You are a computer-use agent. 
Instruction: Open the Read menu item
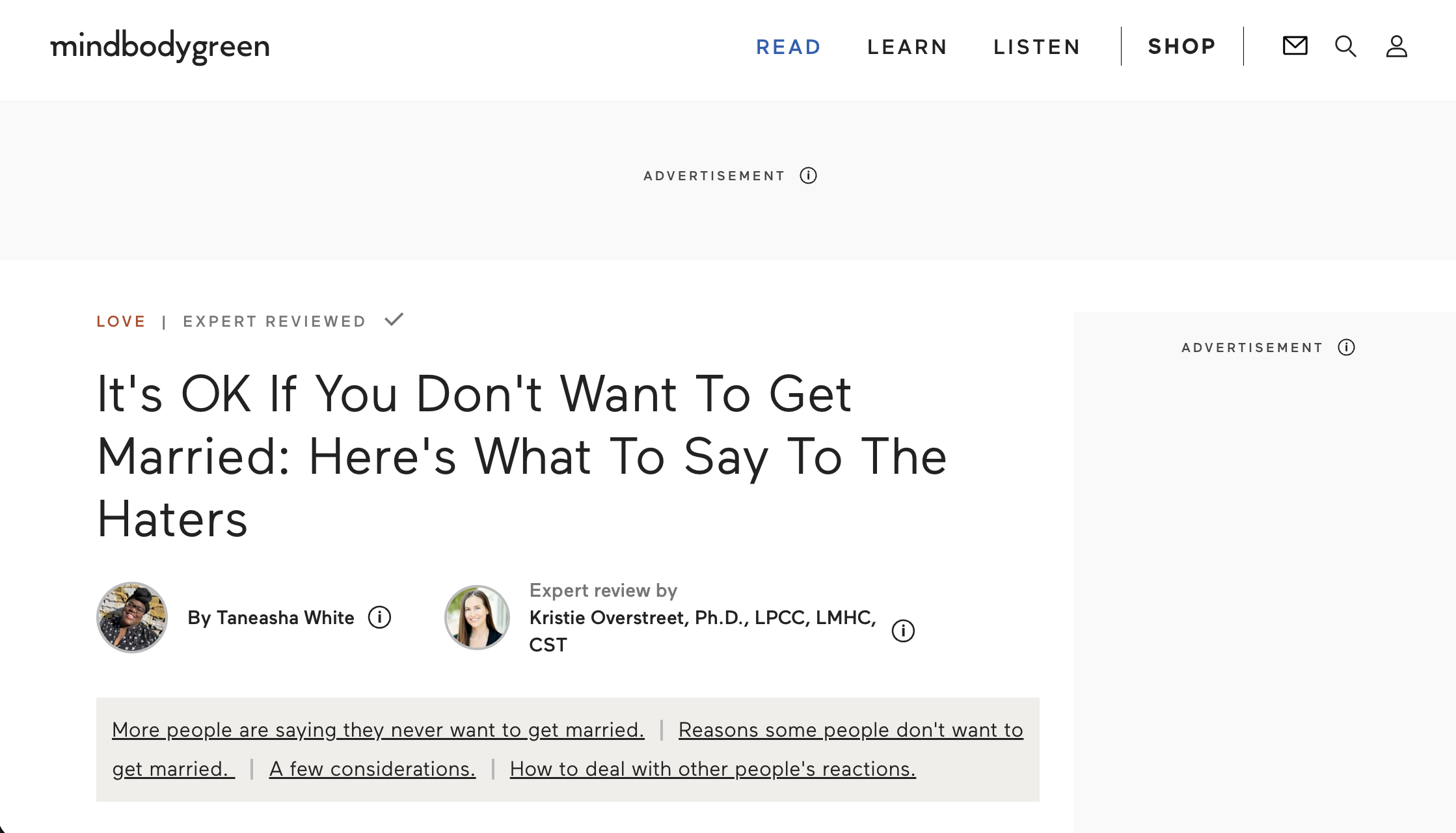point(788,47)
